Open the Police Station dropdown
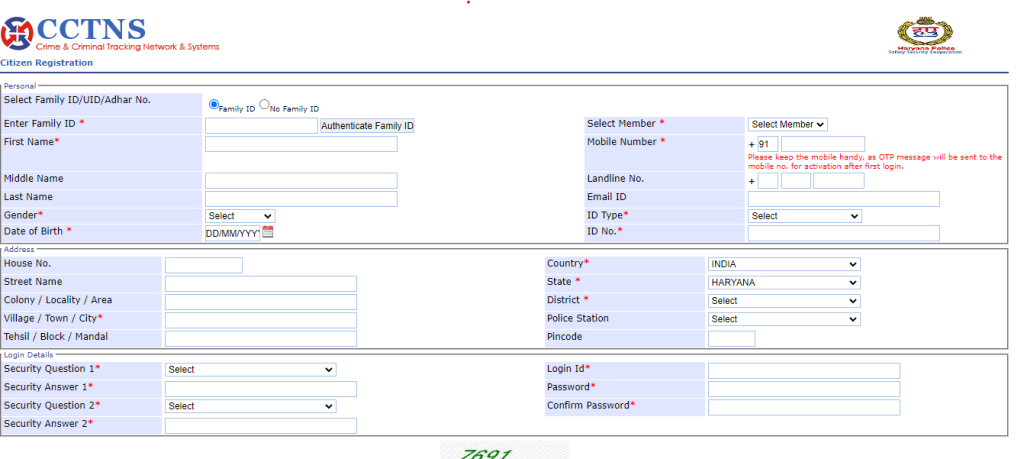The width and height of the screenshot is (1024, 459). pyautogui.click(x=783, y=319)
